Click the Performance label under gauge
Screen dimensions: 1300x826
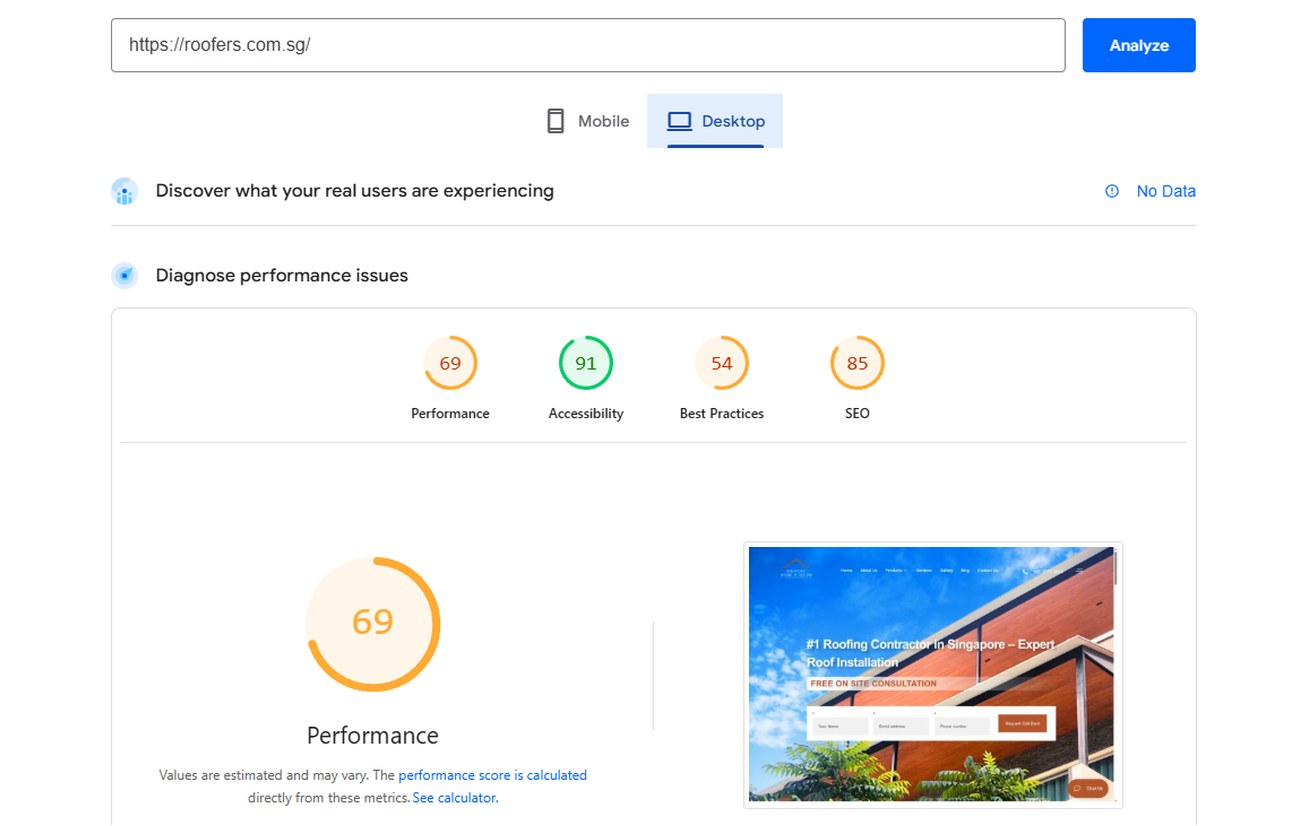click(x=450, y=413)
